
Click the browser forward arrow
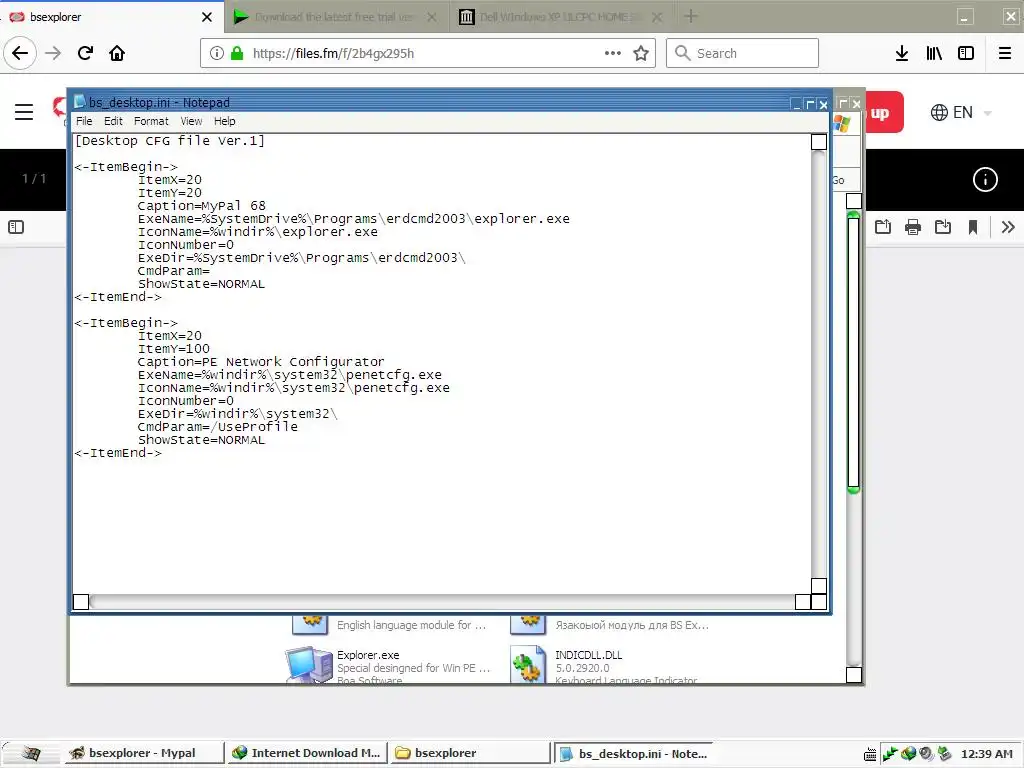click(53, 53)
